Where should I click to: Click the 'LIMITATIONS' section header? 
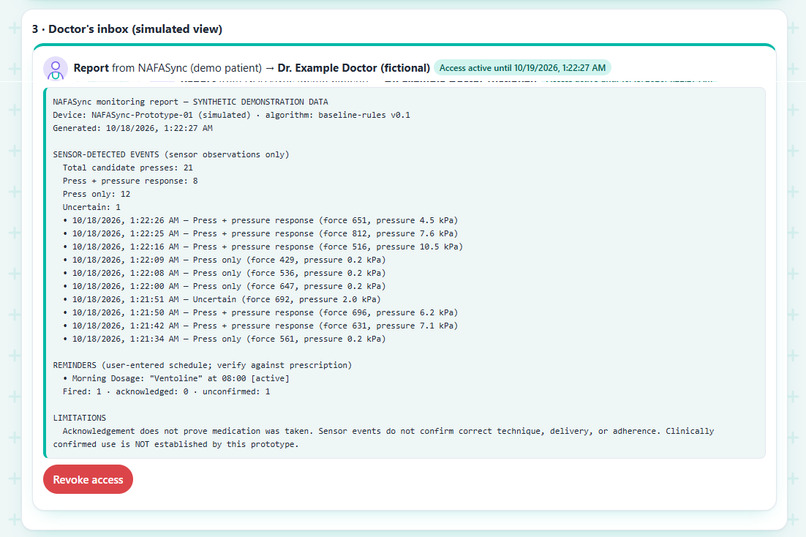tap(80, 418)
